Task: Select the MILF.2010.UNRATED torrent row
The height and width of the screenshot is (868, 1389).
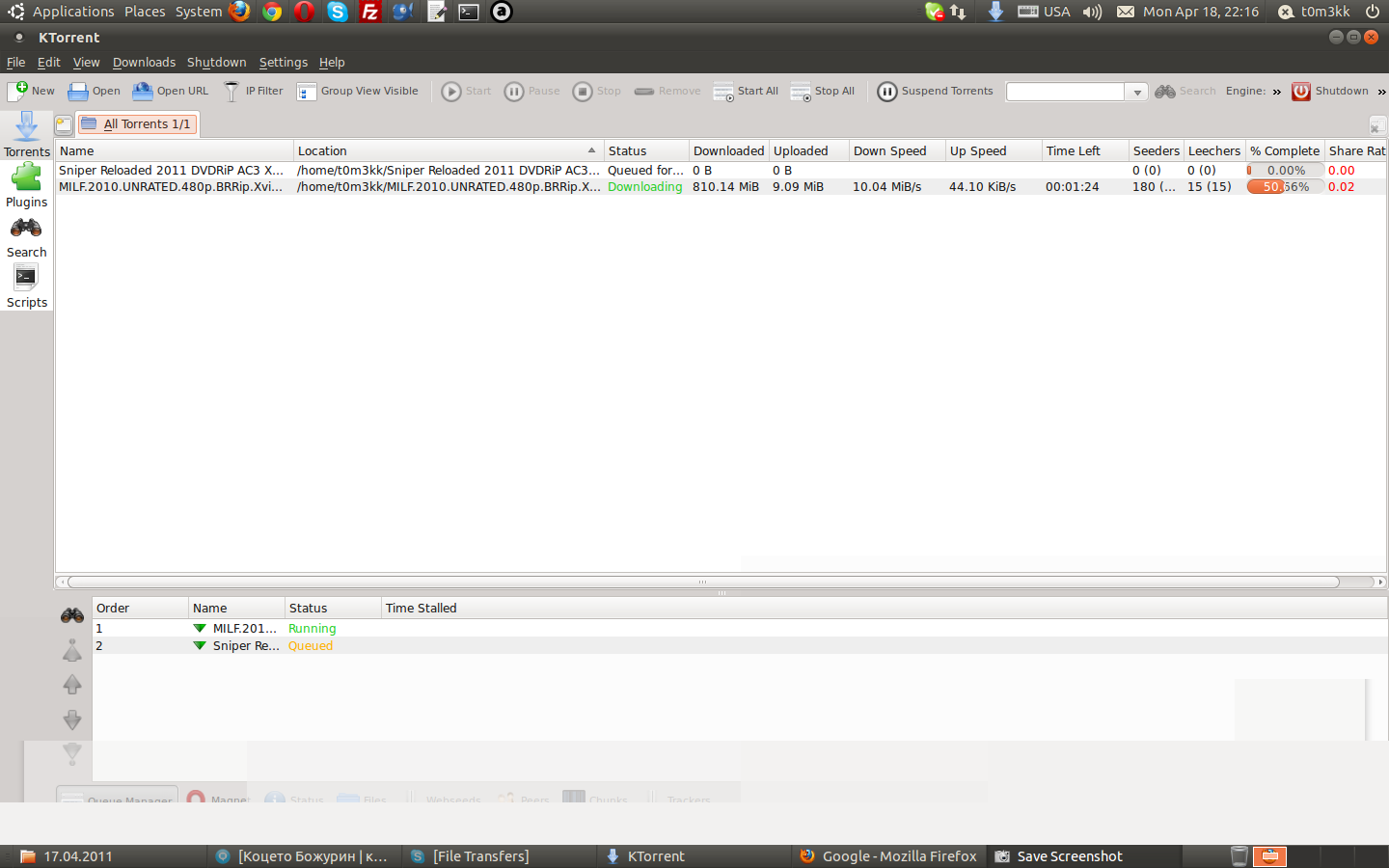Action: 721,186
